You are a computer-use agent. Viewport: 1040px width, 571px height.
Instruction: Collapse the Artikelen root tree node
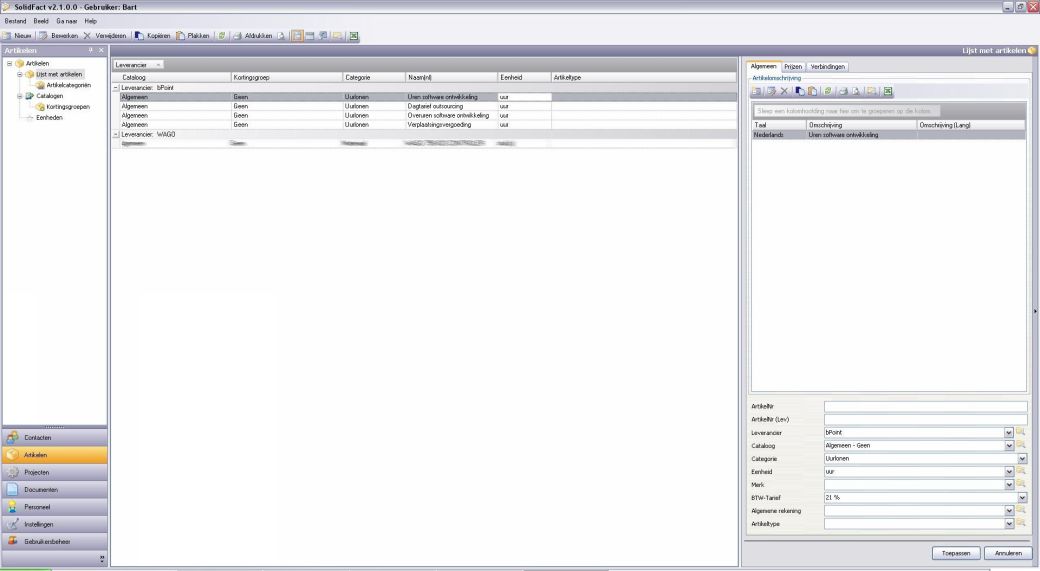click(x=9, y=64)
